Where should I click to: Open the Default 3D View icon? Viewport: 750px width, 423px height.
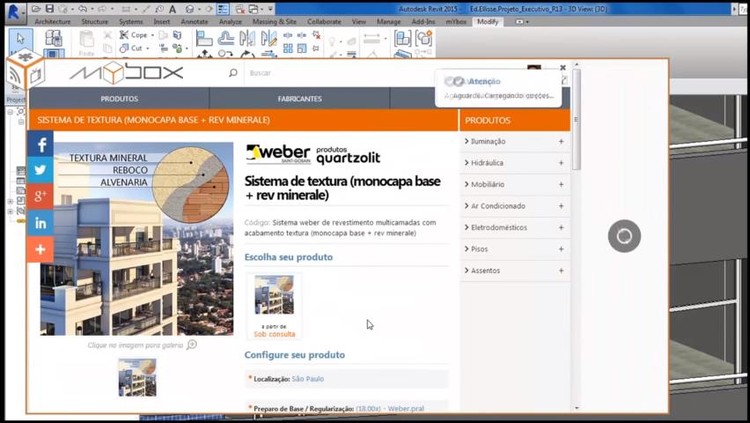tap(189, 9)
